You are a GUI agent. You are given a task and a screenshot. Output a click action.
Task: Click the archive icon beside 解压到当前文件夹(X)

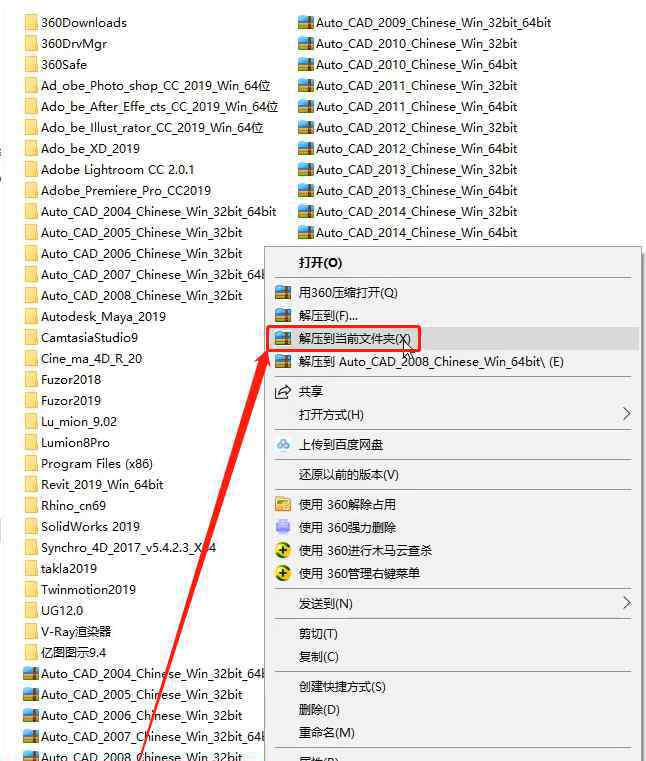(283, 338)
